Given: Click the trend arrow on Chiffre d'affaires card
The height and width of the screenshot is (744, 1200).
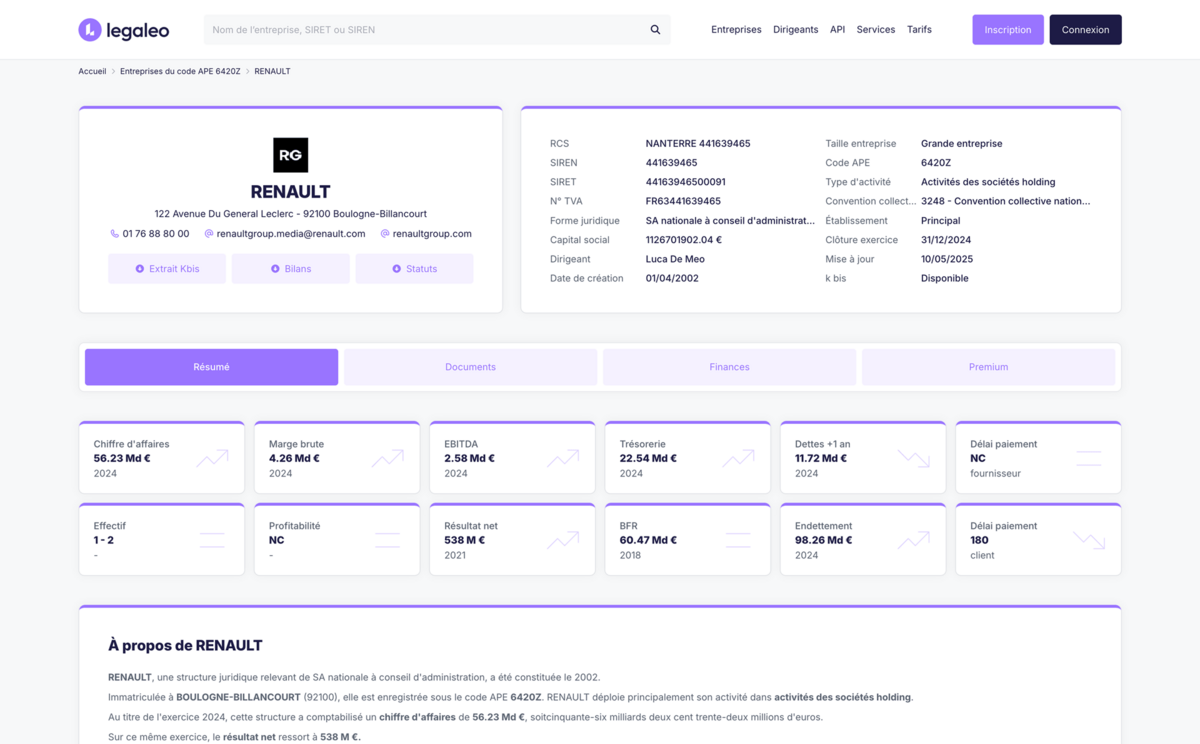Looking at the screenshot, I should [x=212, y=459].
